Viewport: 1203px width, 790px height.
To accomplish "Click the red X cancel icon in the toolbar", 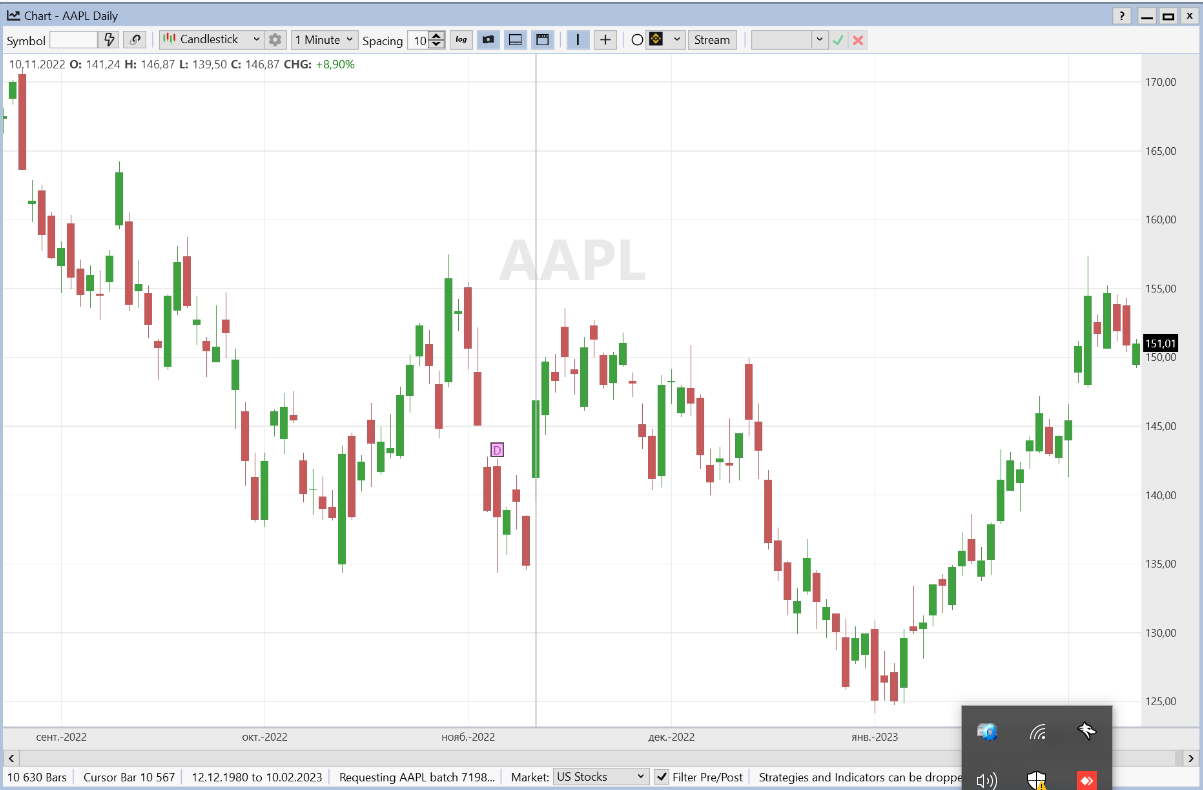I will [x=858, y=40].
